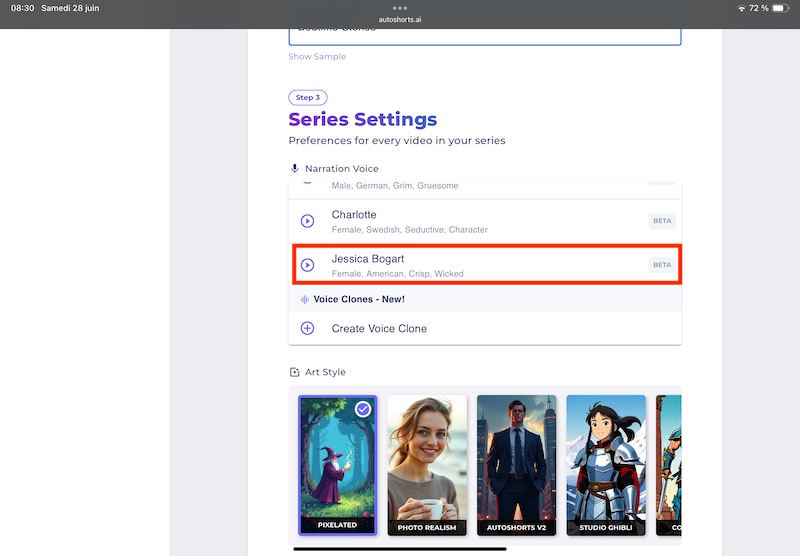Open the three-dot menu above the autoshorts.ai address
The width and height of the screenshot is (800, 556).
[x=400, y=8]
